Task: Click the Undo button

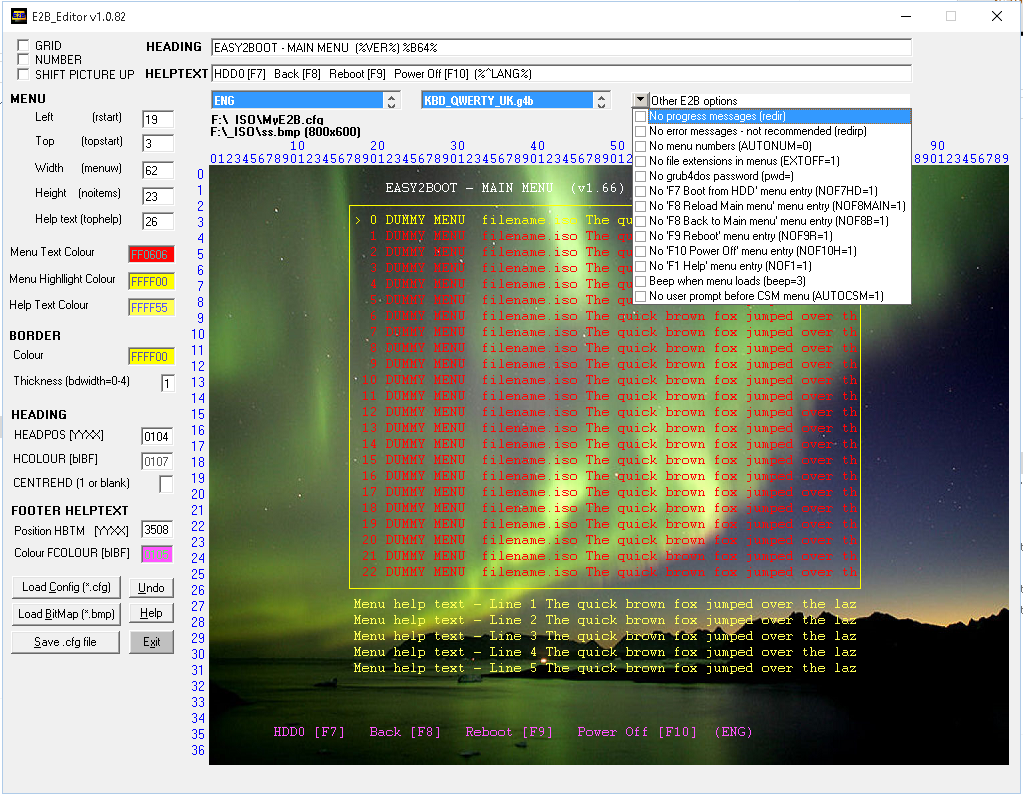Action: click(x=151, y=588)
